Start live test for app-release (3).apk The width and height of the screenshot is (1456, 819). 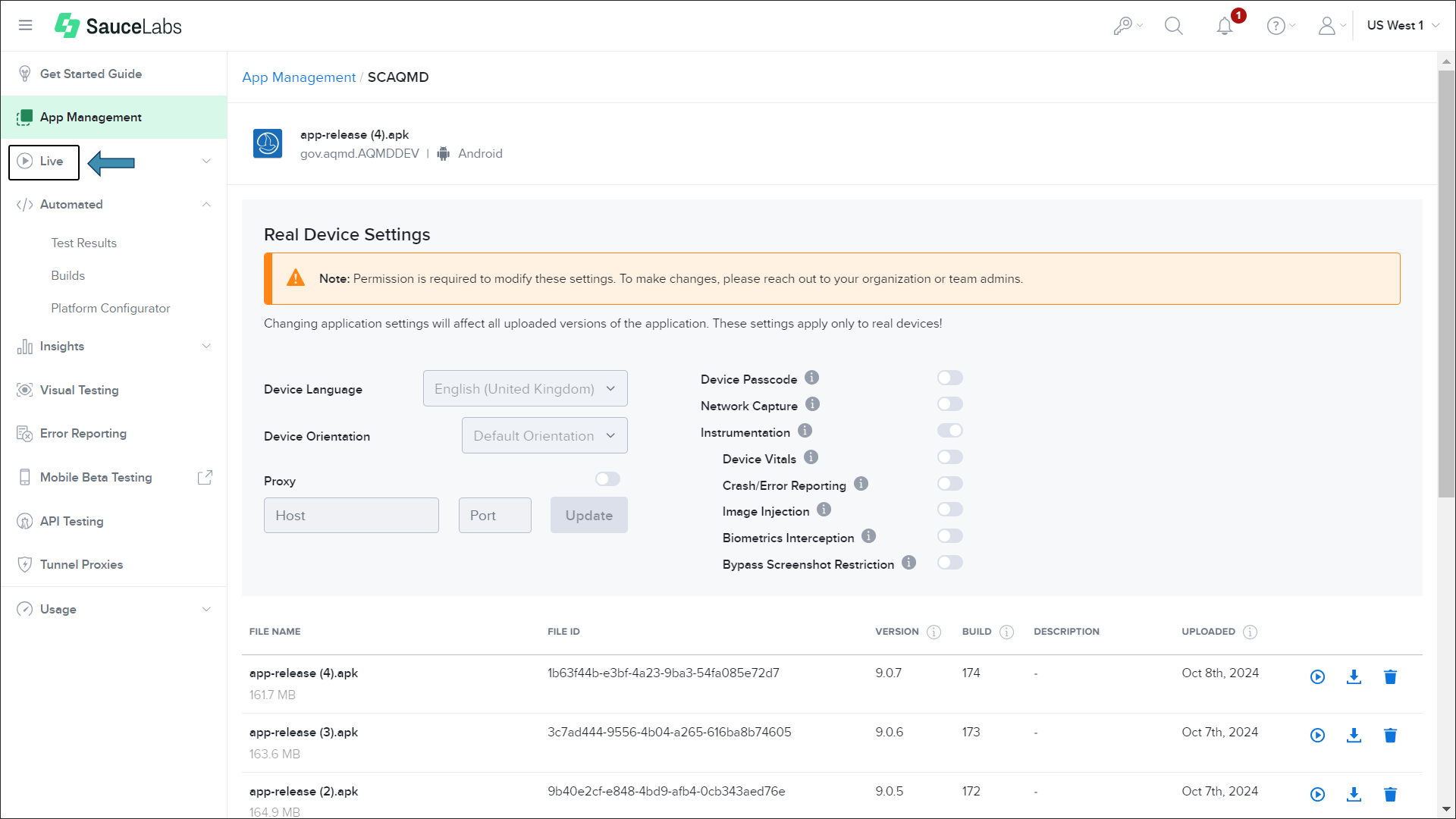point(1317,736)
